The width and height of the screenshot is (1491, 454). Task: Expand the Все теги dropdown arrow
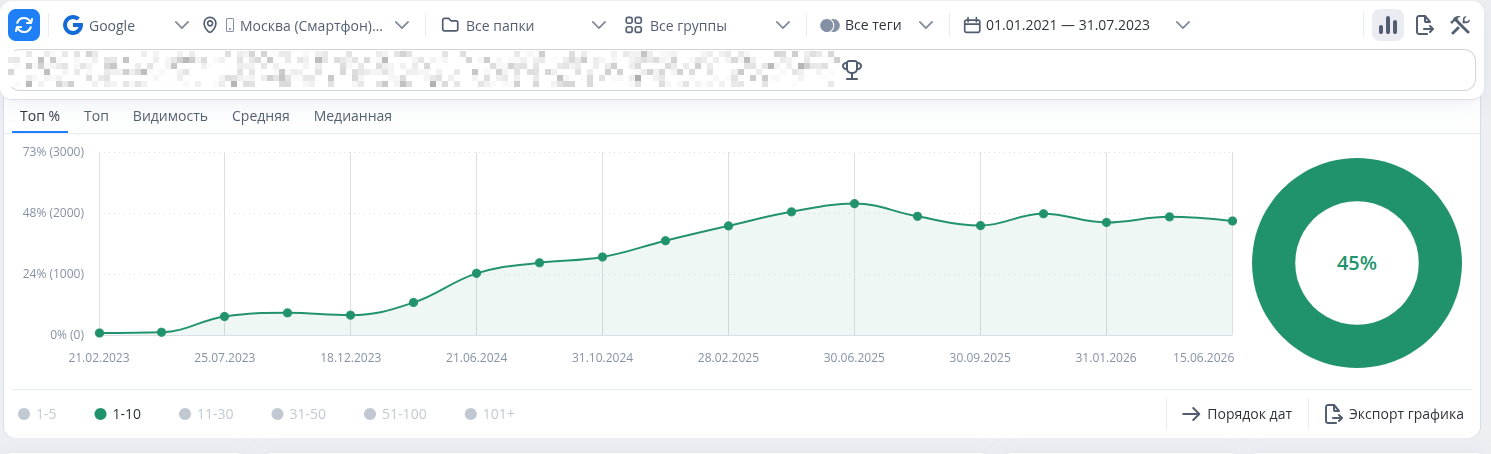click(x=926, y=25)
